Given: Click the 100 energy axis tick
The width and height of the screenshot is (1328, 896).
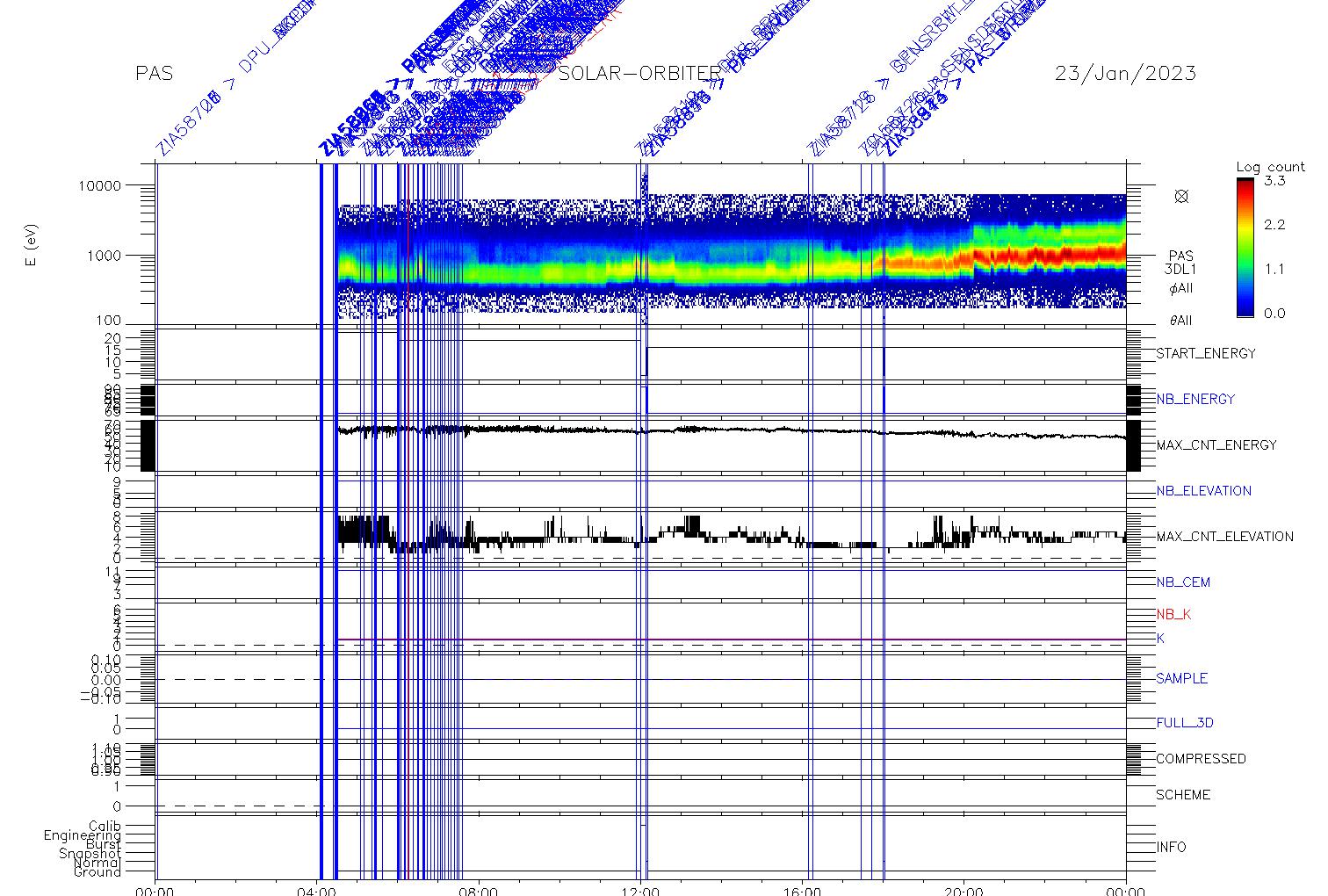Looking at the screenshot, I should click(108, 322).
